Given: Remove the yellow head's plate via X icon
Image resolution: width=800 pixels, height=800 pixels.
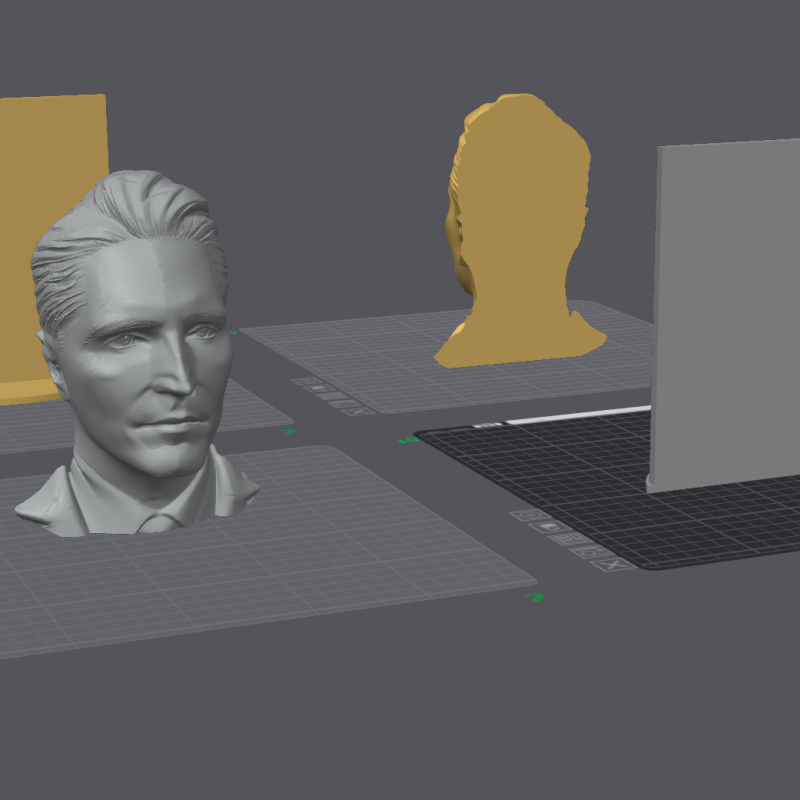Looking at the screenshot, I should [x=358, y=410].
